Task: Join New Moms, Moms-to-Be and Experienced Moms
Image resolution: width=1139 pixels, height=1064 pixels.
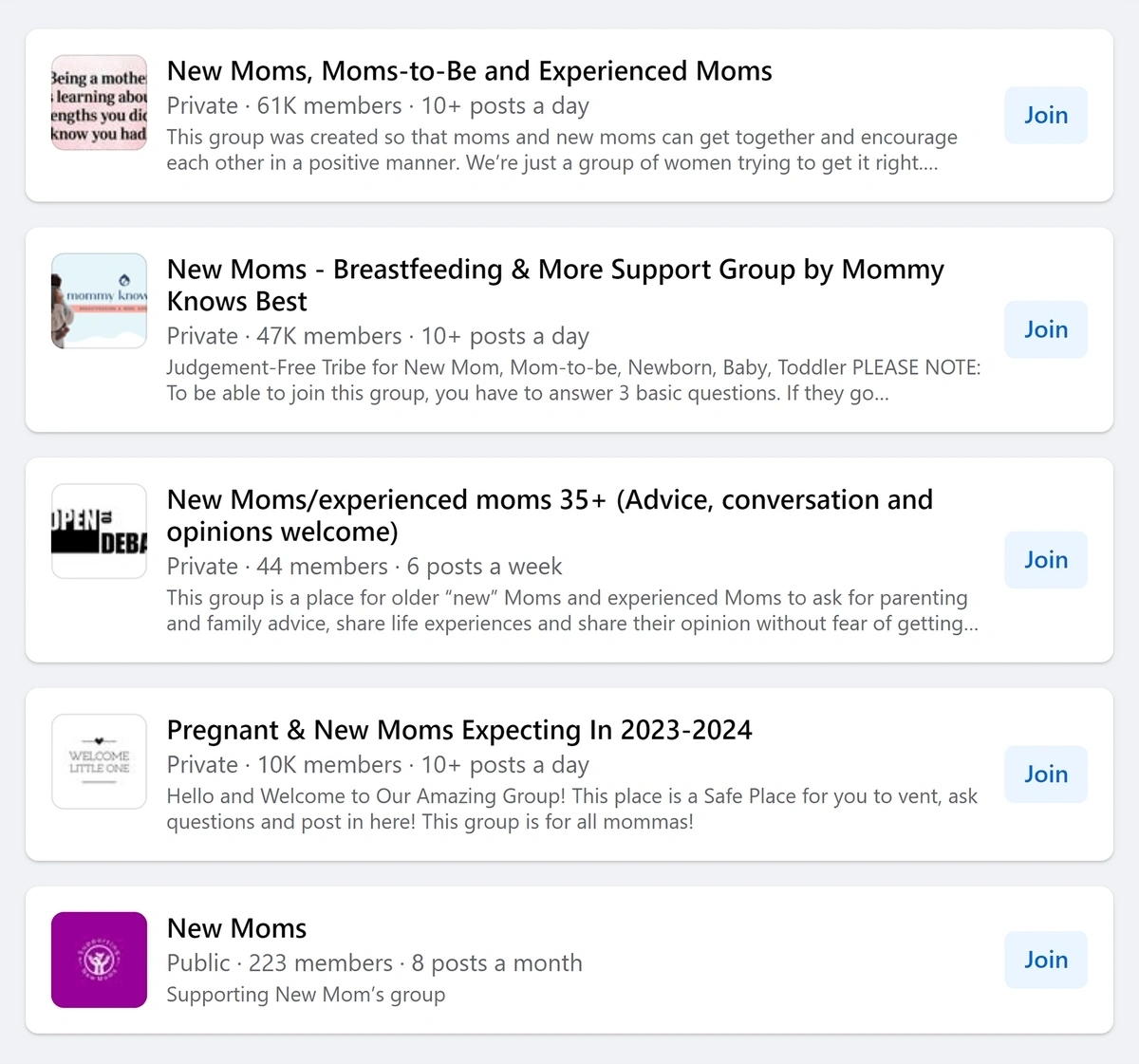Action: point(1045,116)
